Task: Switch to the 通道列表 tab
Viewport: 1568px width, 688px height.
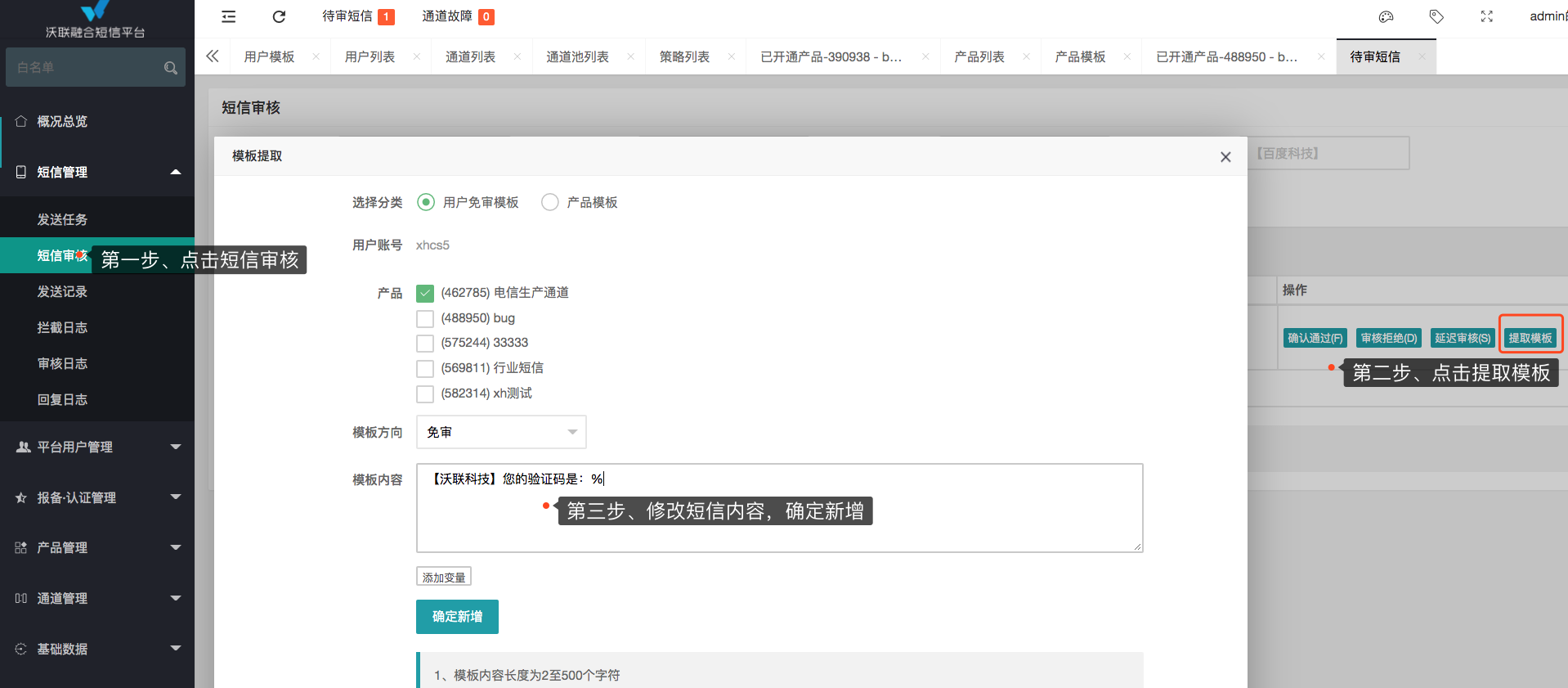Action: [470, 56]
